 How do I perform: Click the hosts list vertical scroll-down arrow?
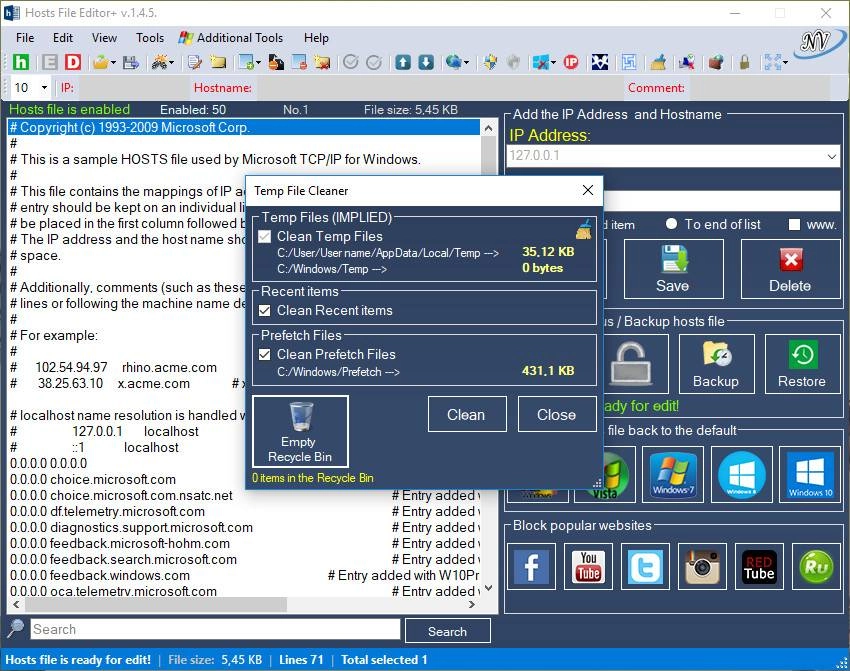tap(488, 589)
